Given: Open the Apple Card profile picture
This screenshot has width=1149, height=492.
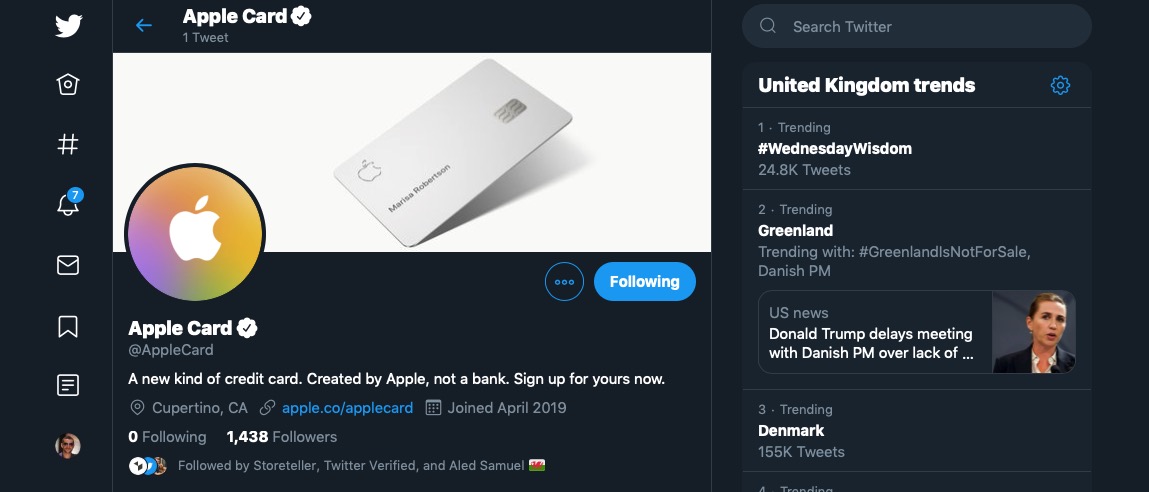Looking at the screenshot, I should tap(195, 232).
